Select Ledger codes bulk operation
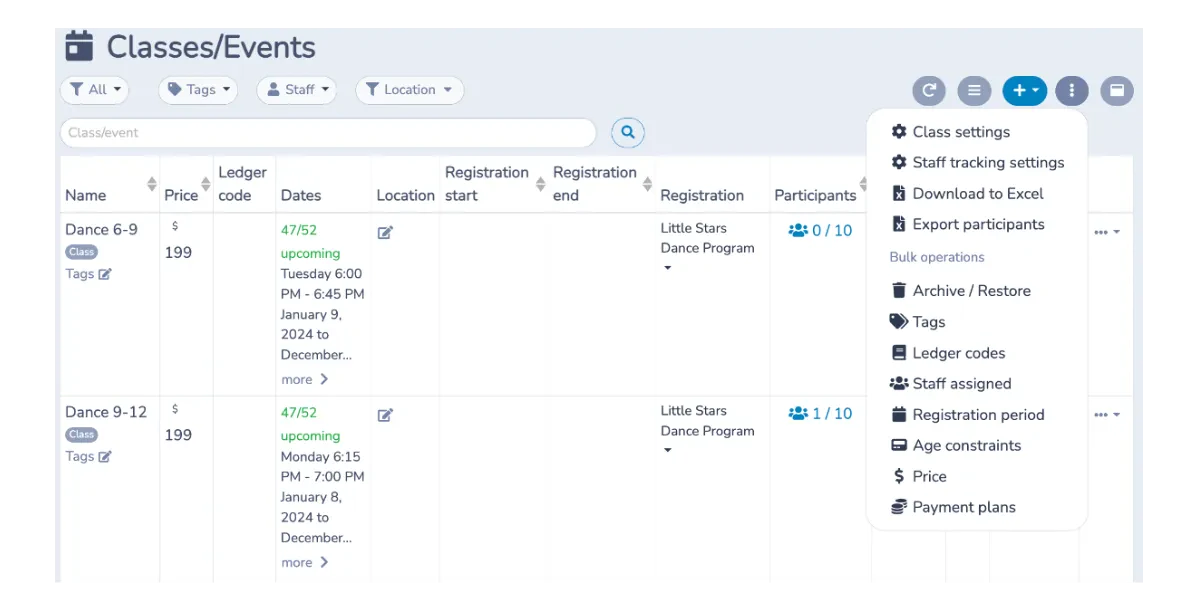1199x613 pixels. point(948,353)
